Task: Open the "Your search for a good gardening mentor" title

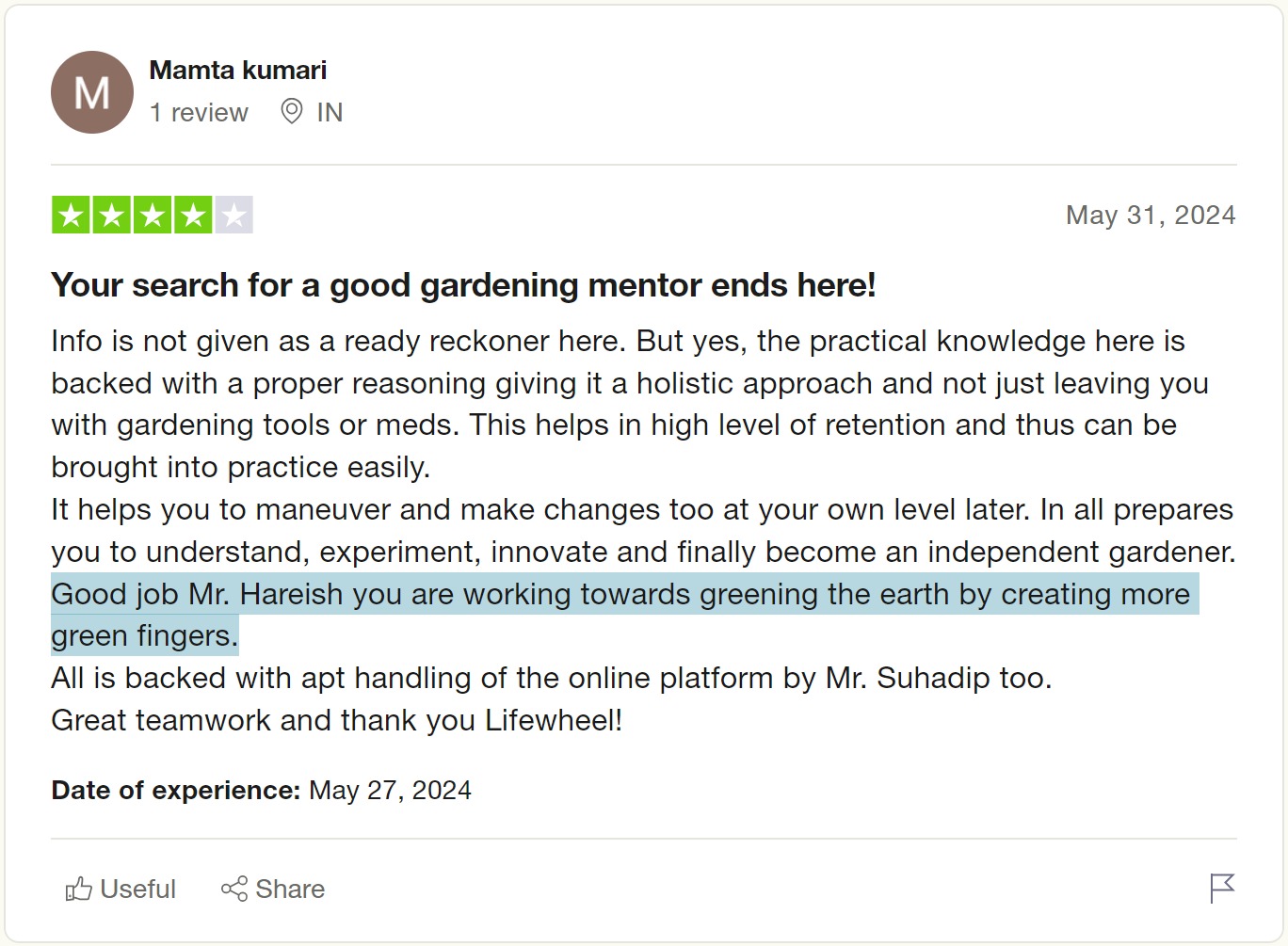Action: [463, 285]
